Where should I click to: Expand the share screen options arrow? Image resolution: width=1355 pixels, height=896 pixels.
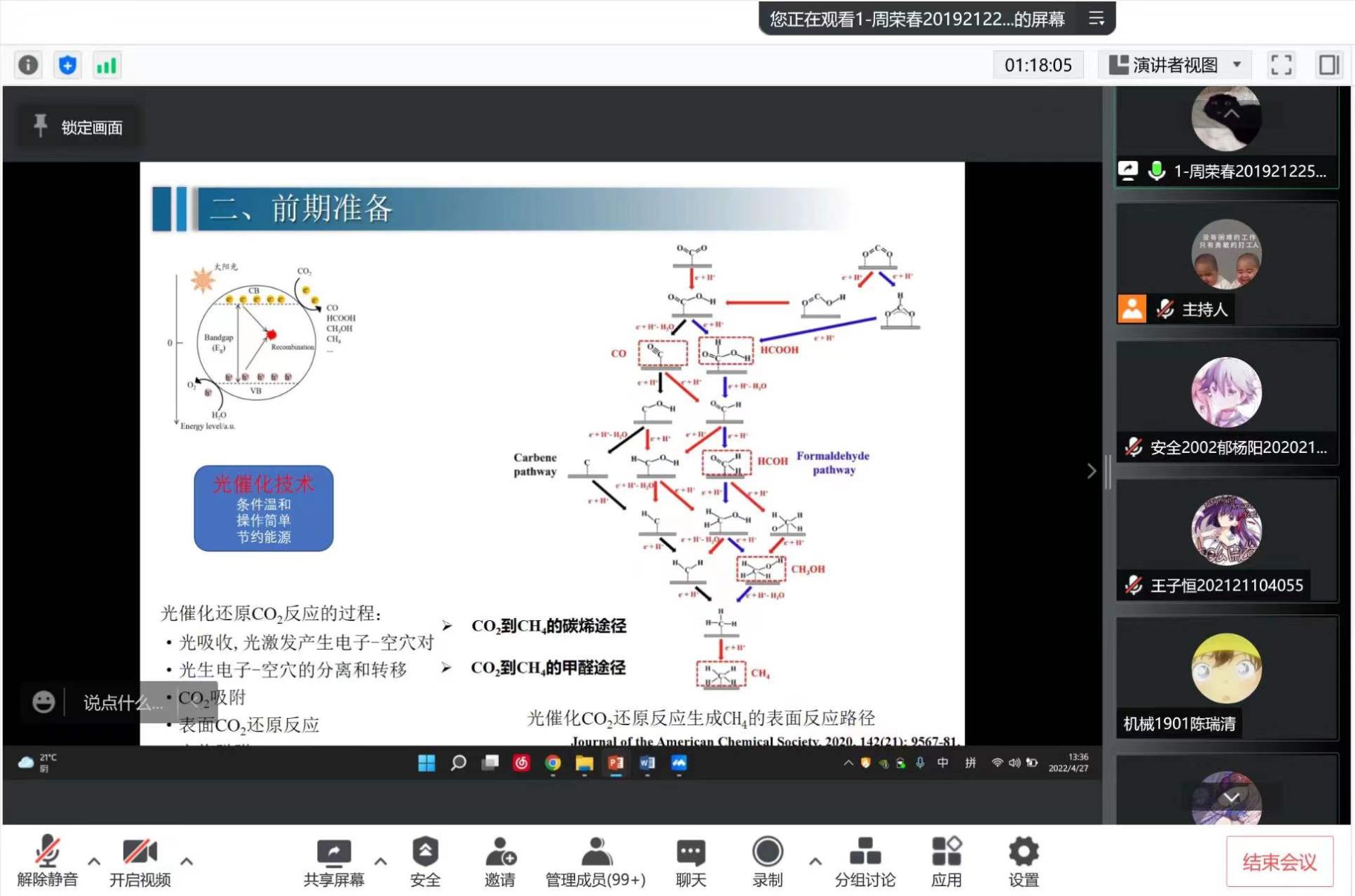coord(380,861)
